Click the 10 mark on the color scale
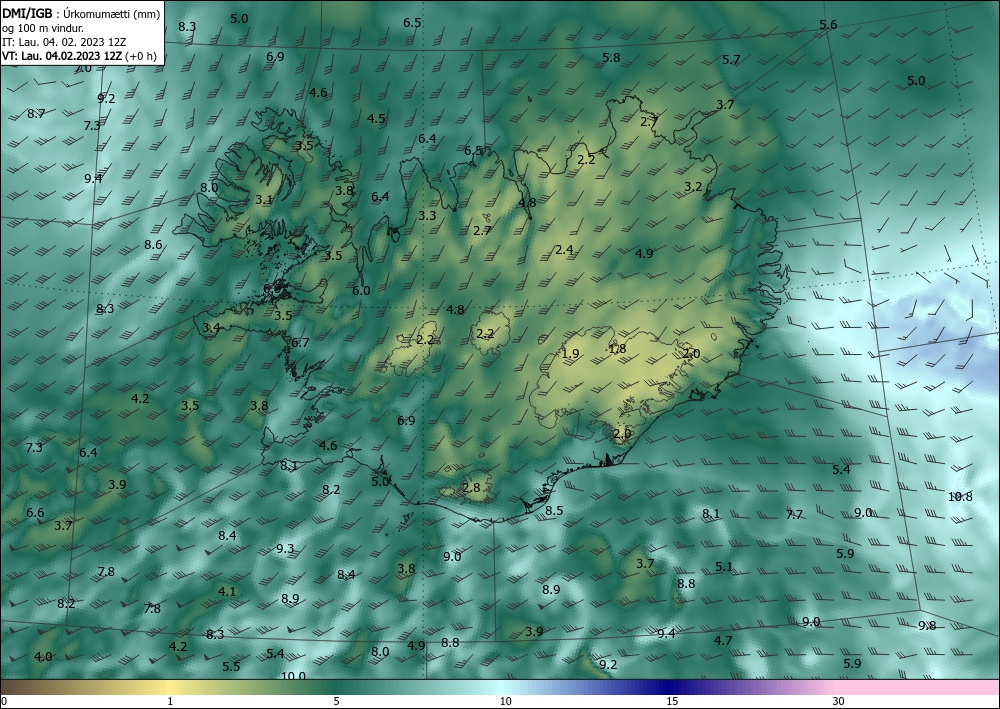Image resolution: width=1000 pixels, height=709 pixels. (x=505, y=701)
